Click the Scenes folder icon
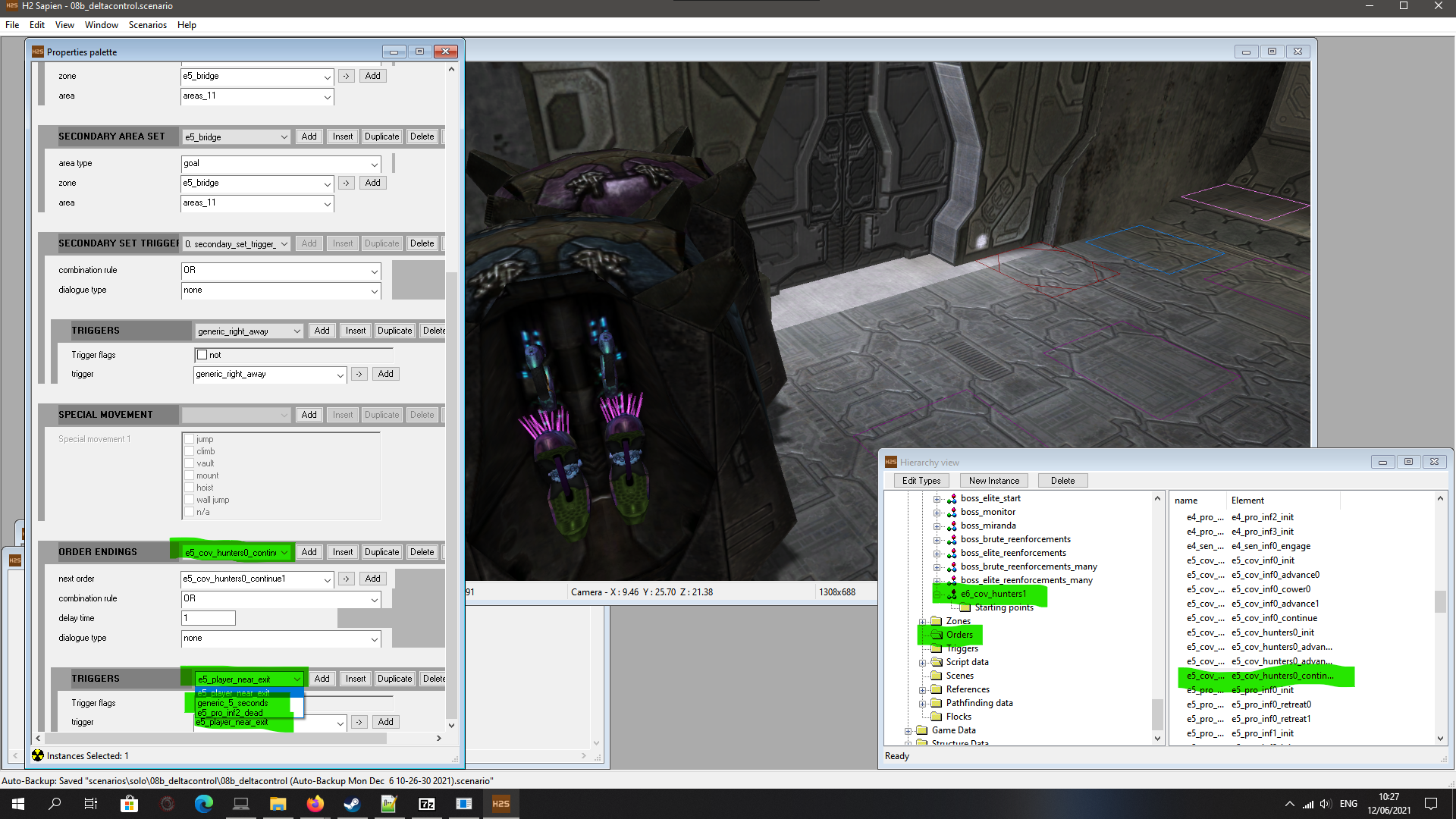 coord(937,676)
